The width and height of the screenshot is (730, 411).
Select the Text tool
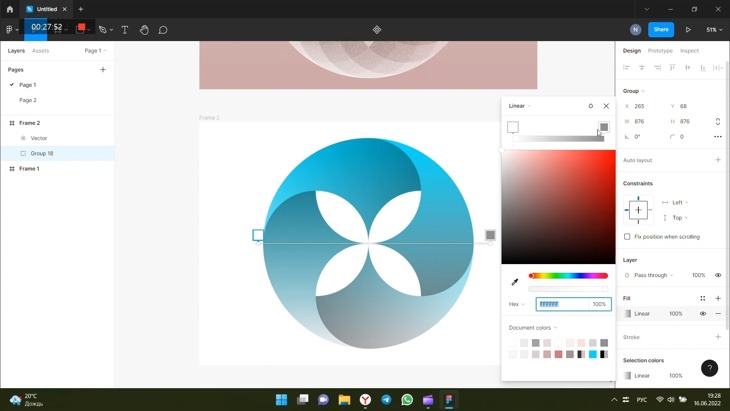click(125, 30)
